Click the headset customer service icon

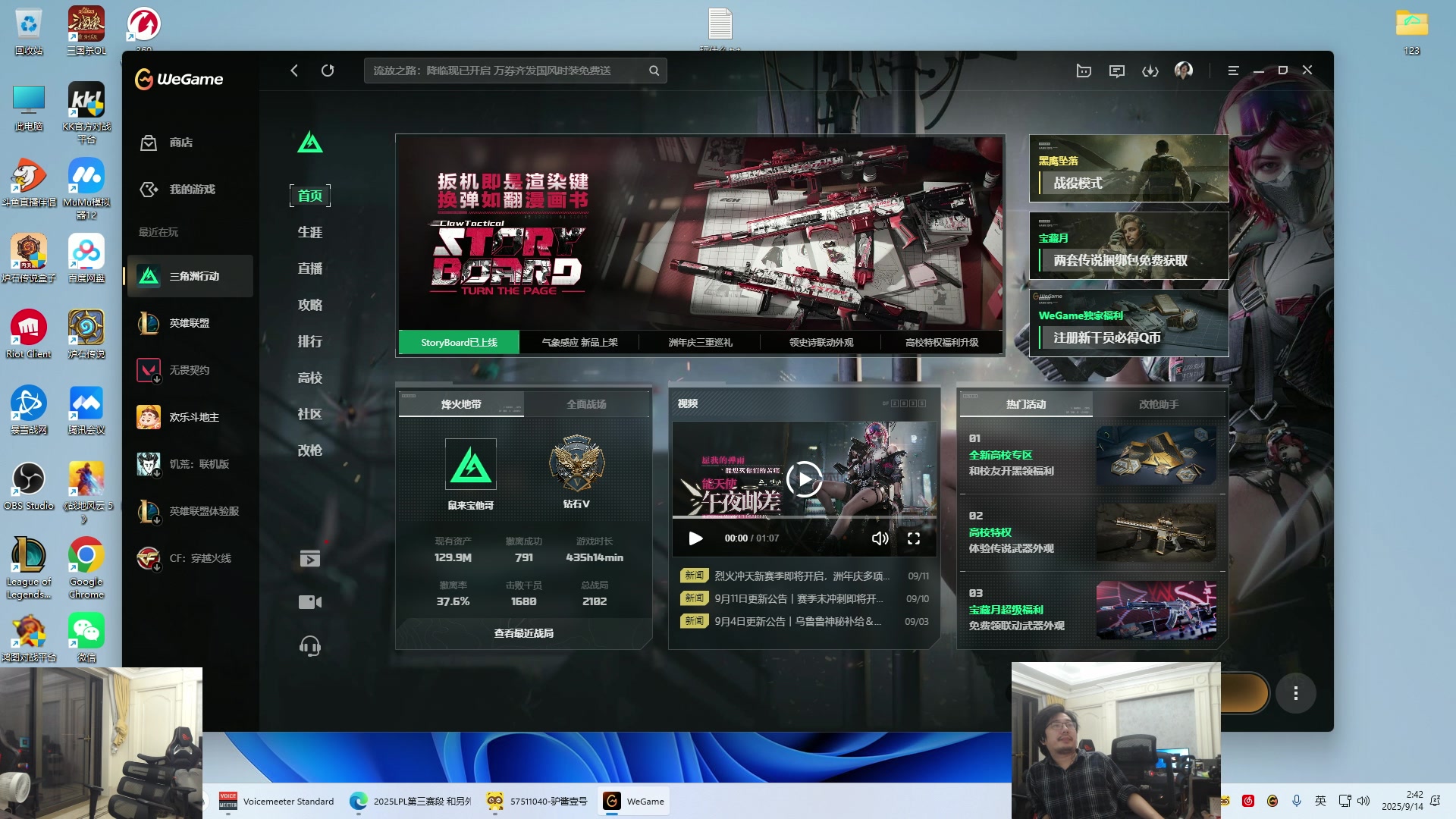click(x=310, y=646)
